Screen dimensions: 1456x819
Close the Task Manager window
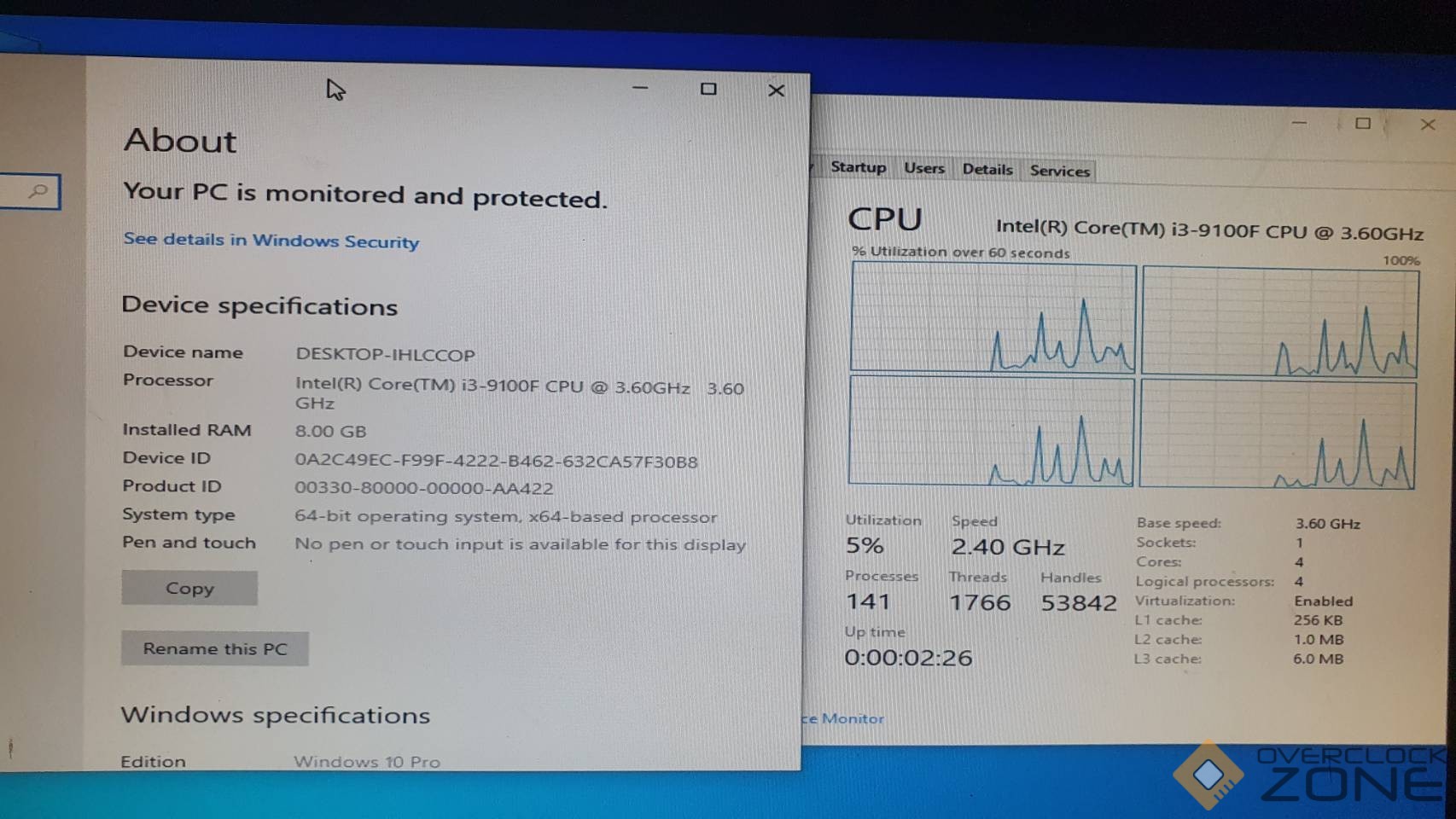(x=1428, y=125)
